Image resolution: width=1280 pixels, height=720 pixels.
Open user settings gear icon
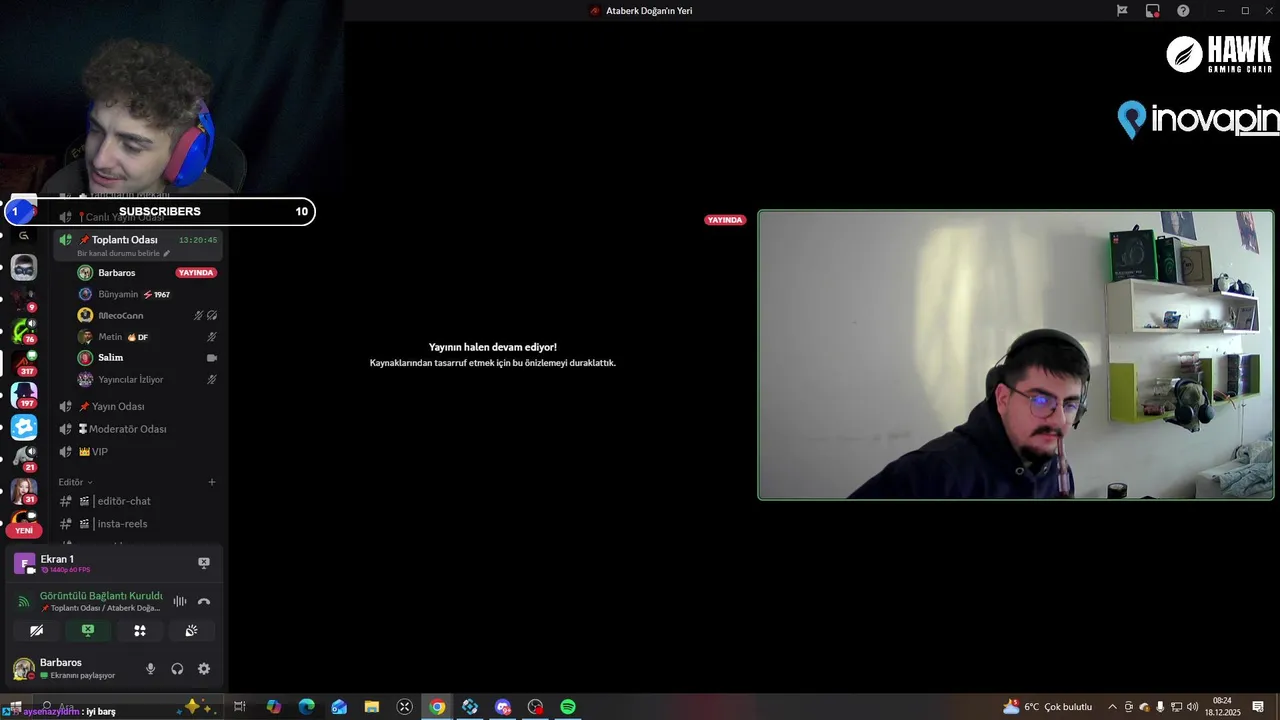tap(204, 669)
